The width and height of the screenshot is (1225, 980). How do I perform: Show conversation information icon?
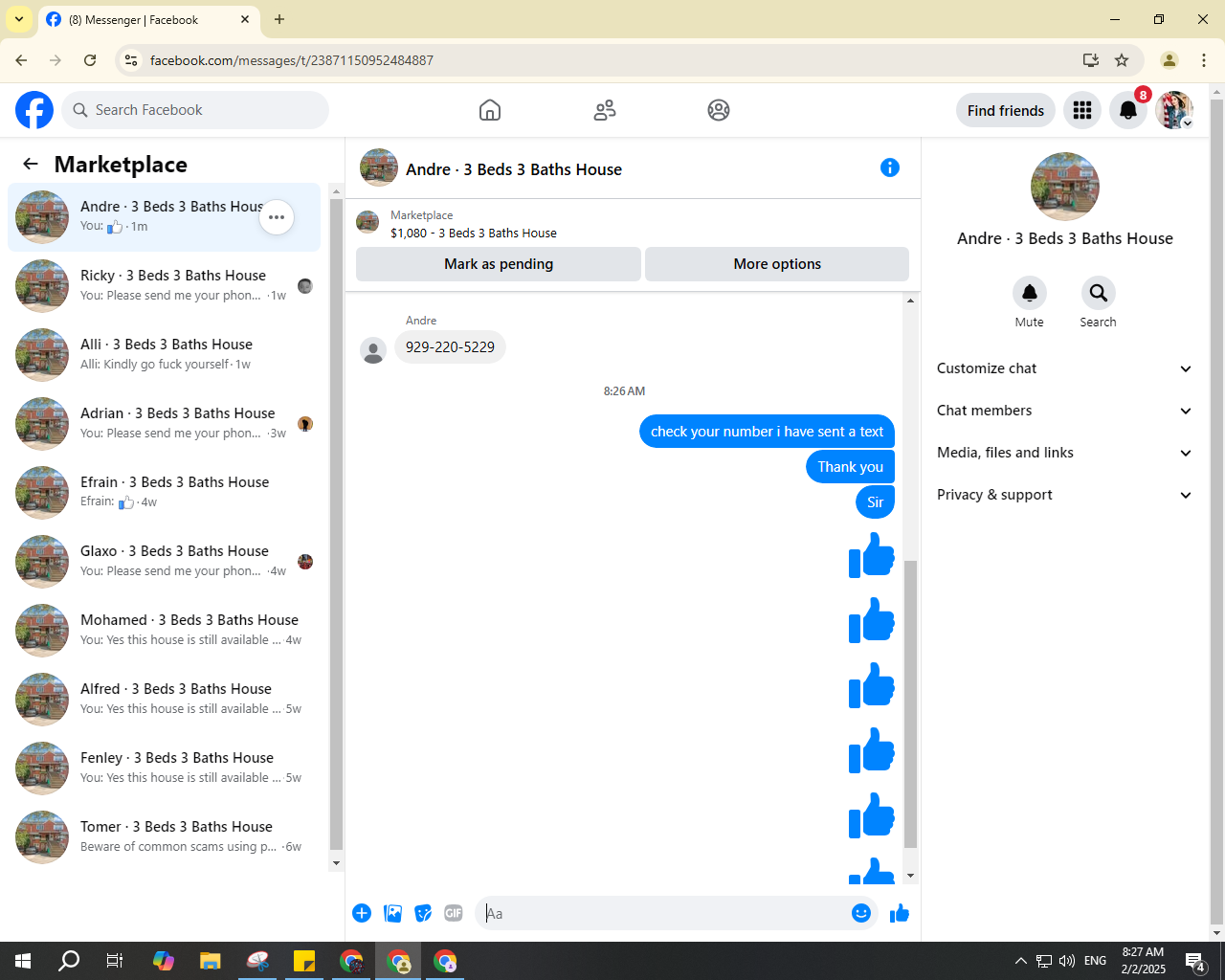pyautogui.click(x=890, y=168)
